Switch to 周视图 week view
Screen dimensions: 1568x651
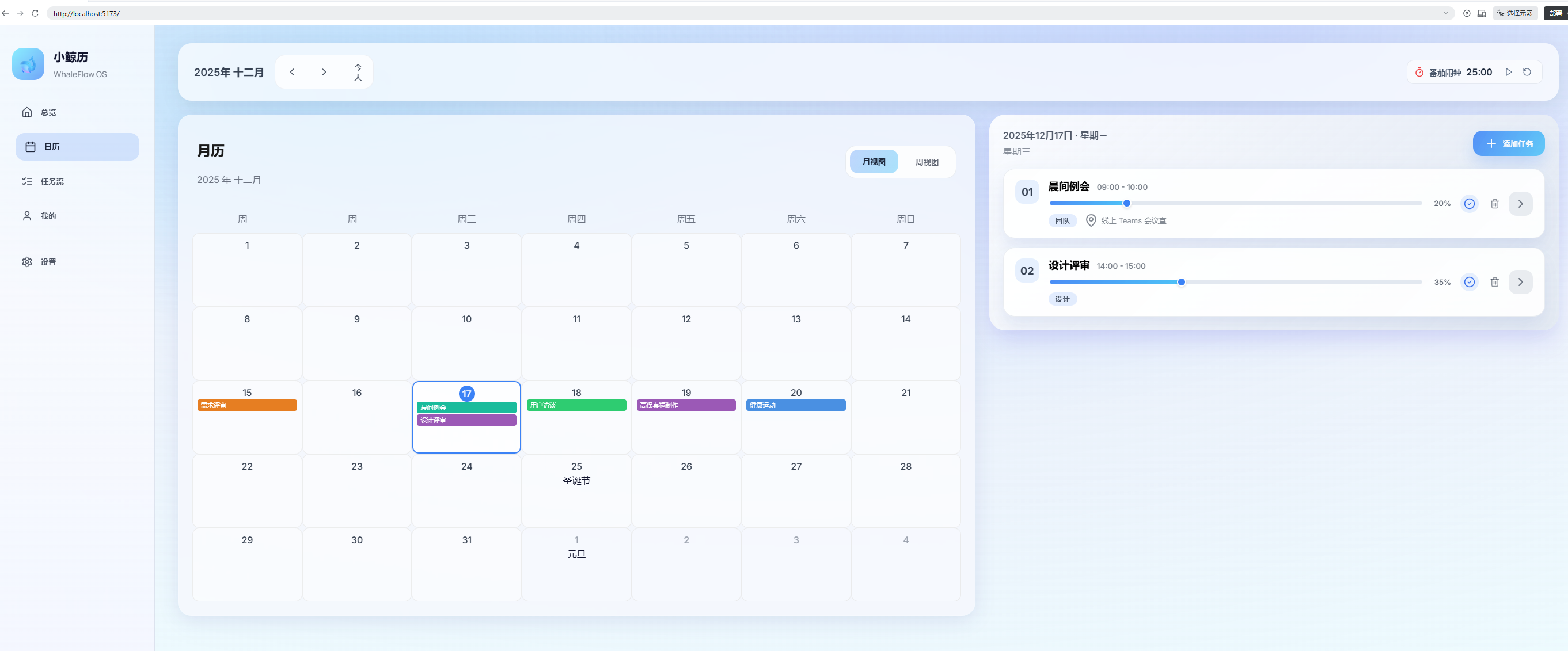coord(927,162)
